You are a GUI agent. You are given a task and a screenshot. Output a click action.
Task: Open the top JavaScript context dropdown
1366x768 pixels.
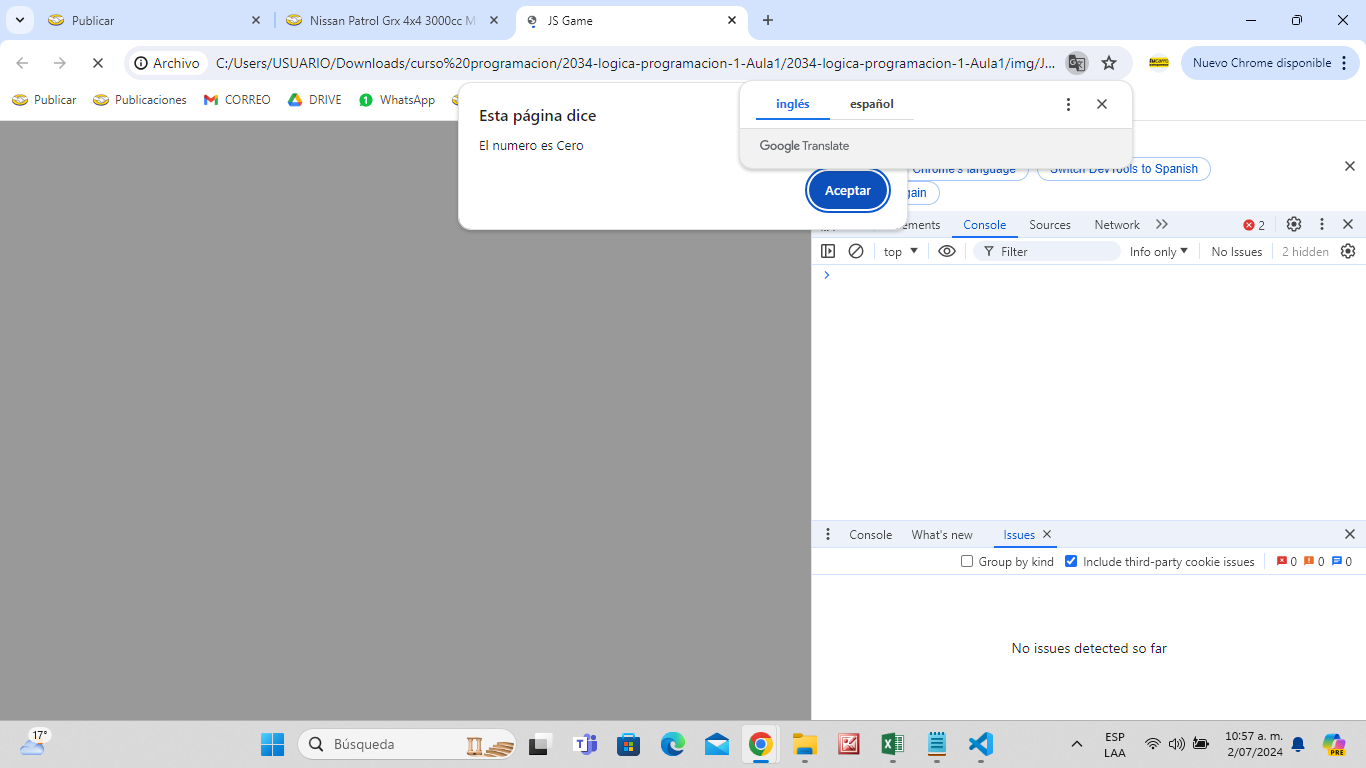click(901, 251)
